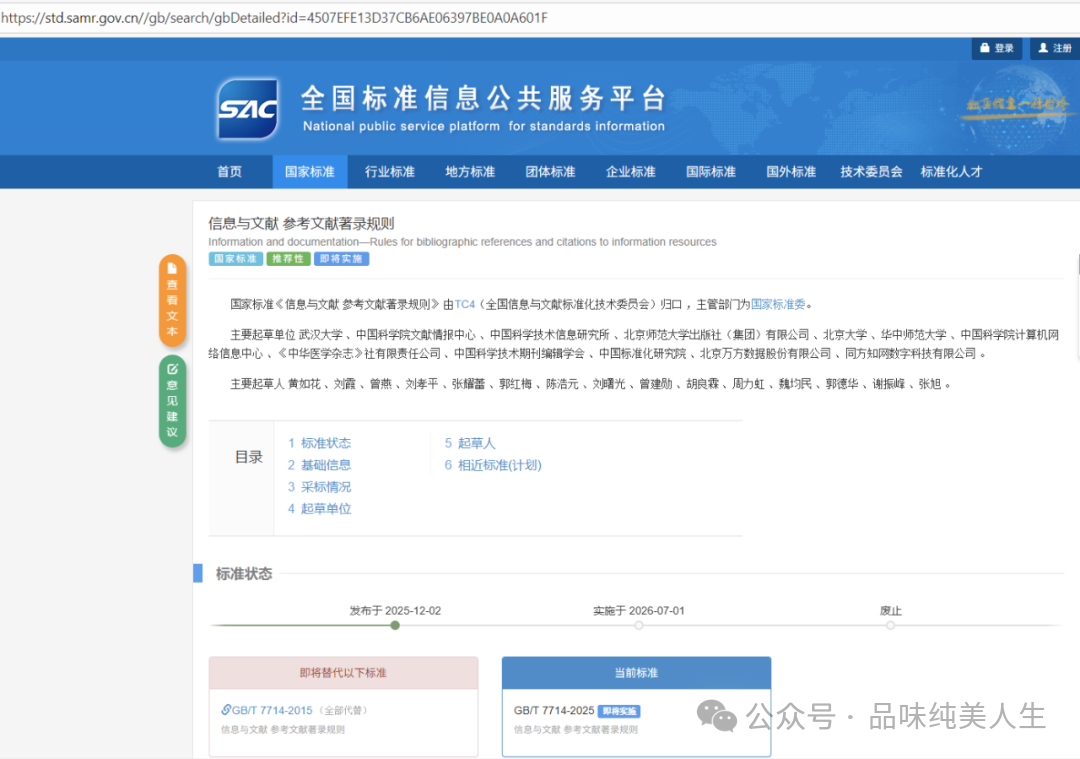Image resolution: width=1080 pixels, height=759 pixels.
Task: Open the 地方标准 navigation tab
Action: pos(470,172)
